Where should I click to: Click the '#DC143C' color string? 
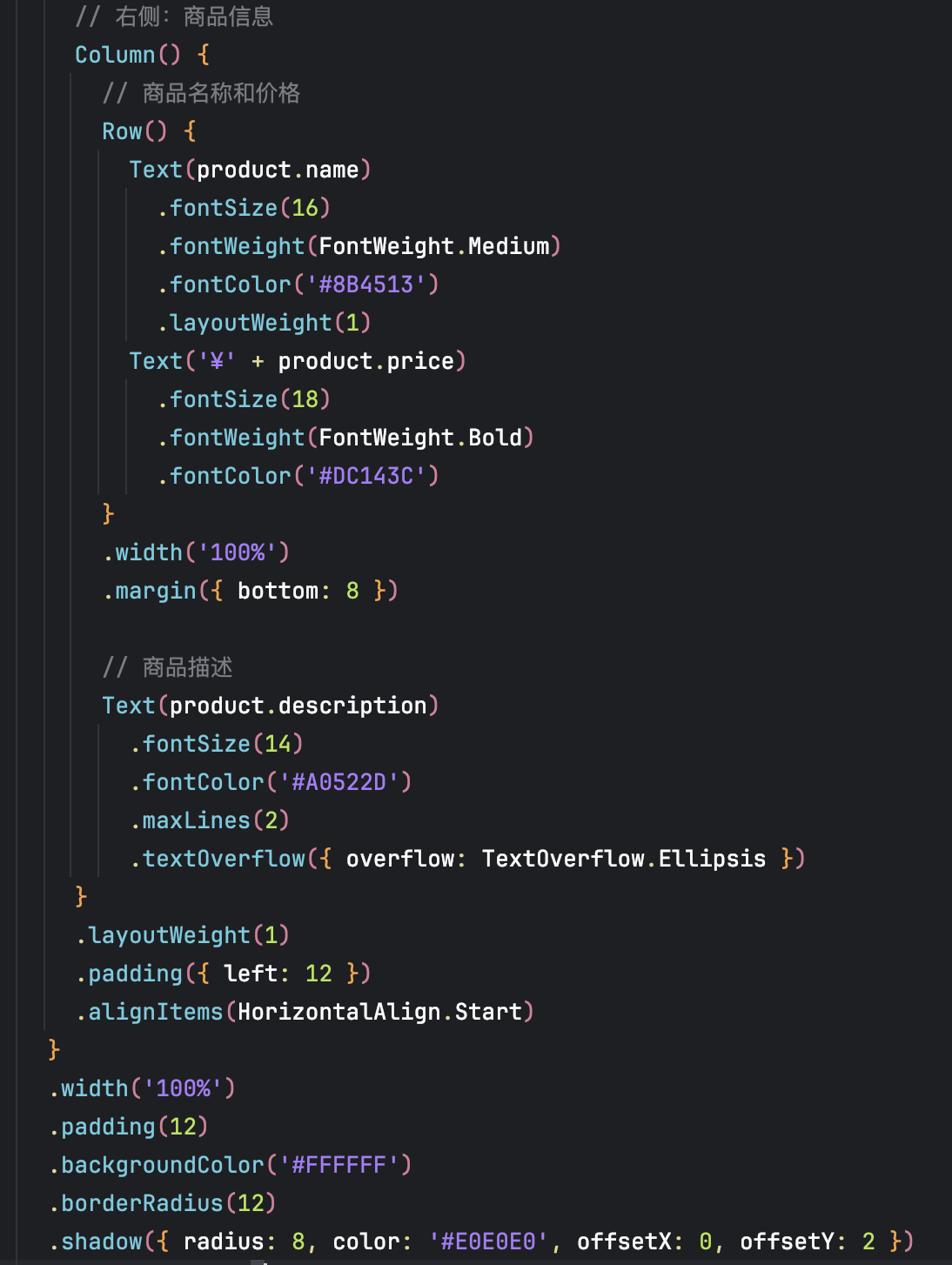[366, 476]
